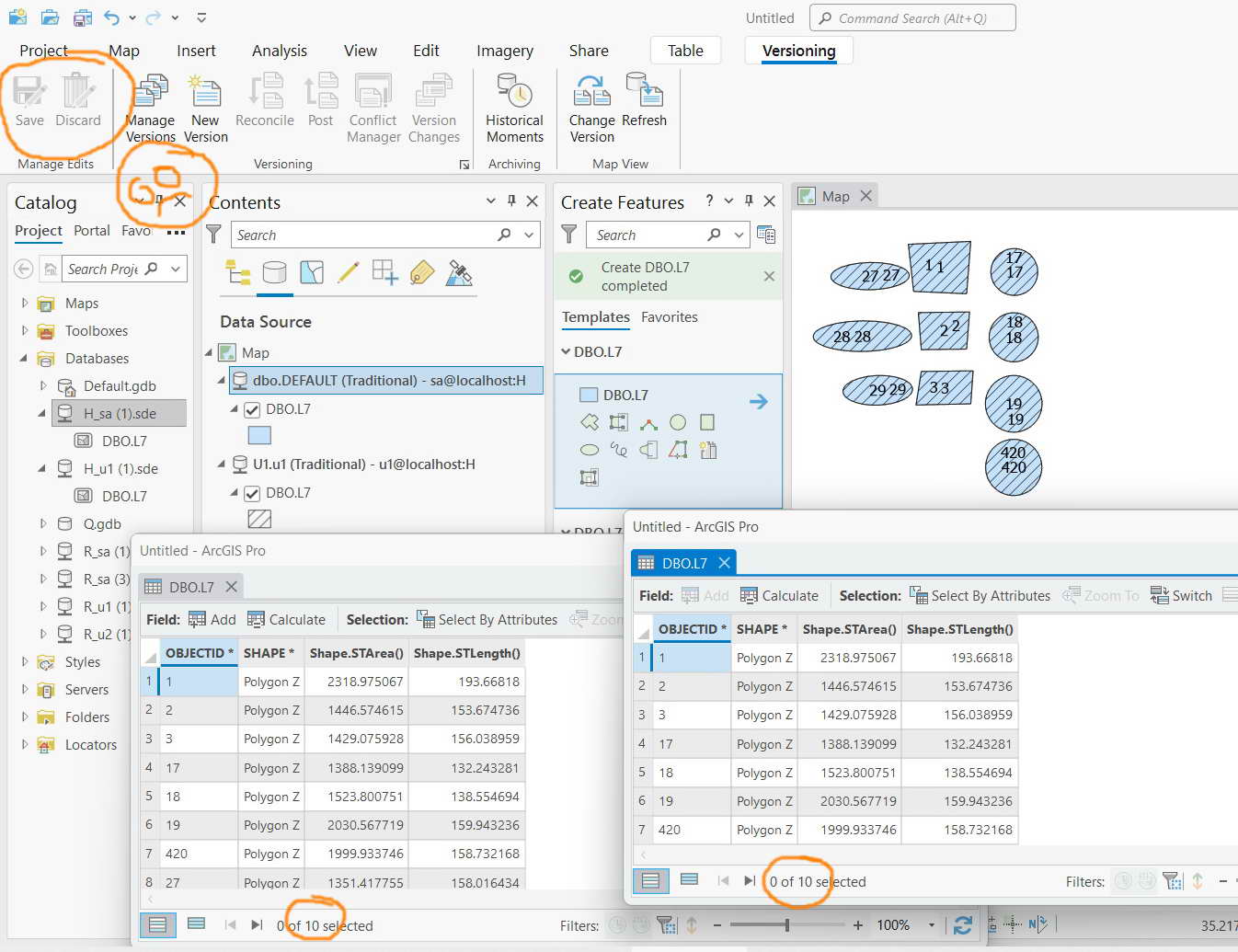Toggle DBO.L7 layer under U1.u1
Image resolution: width=1238 pixels, height=952 pixels.
(x=252, y=493)
